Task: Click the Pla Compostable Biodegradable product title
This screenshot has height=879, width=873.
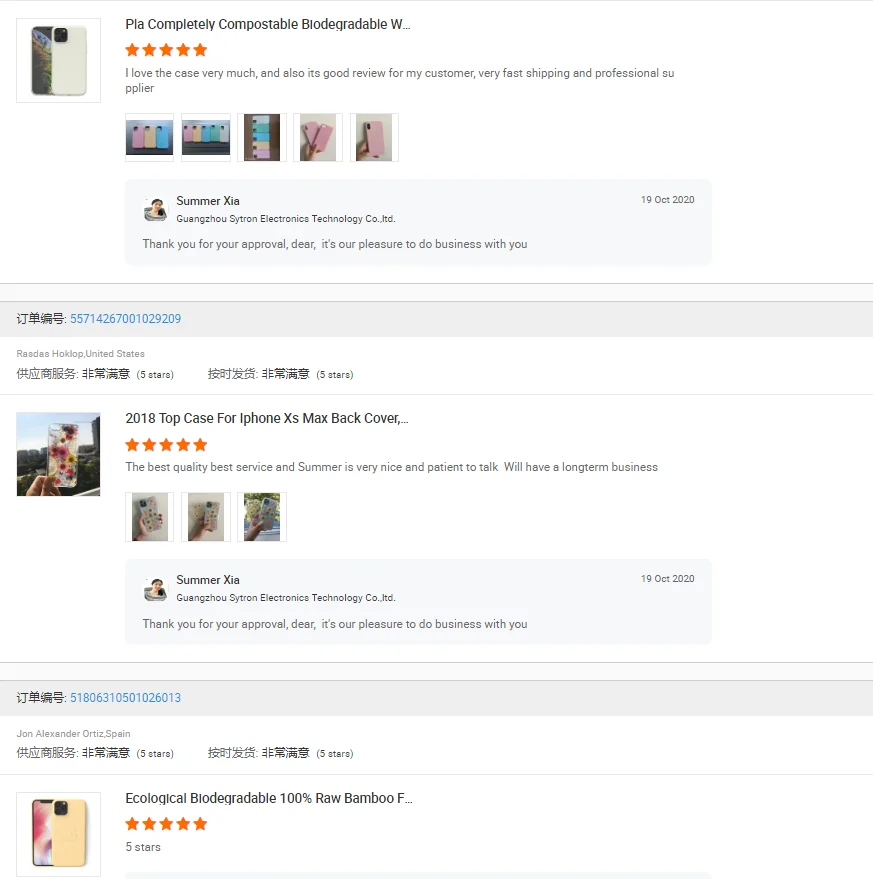Action: click(x=267, y=24)
